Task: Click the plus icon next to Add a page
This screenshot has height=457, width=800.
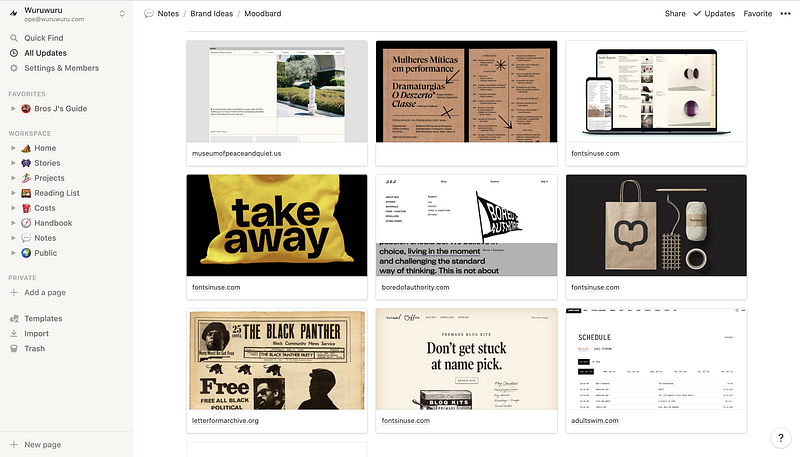Action: click(14, 293)
